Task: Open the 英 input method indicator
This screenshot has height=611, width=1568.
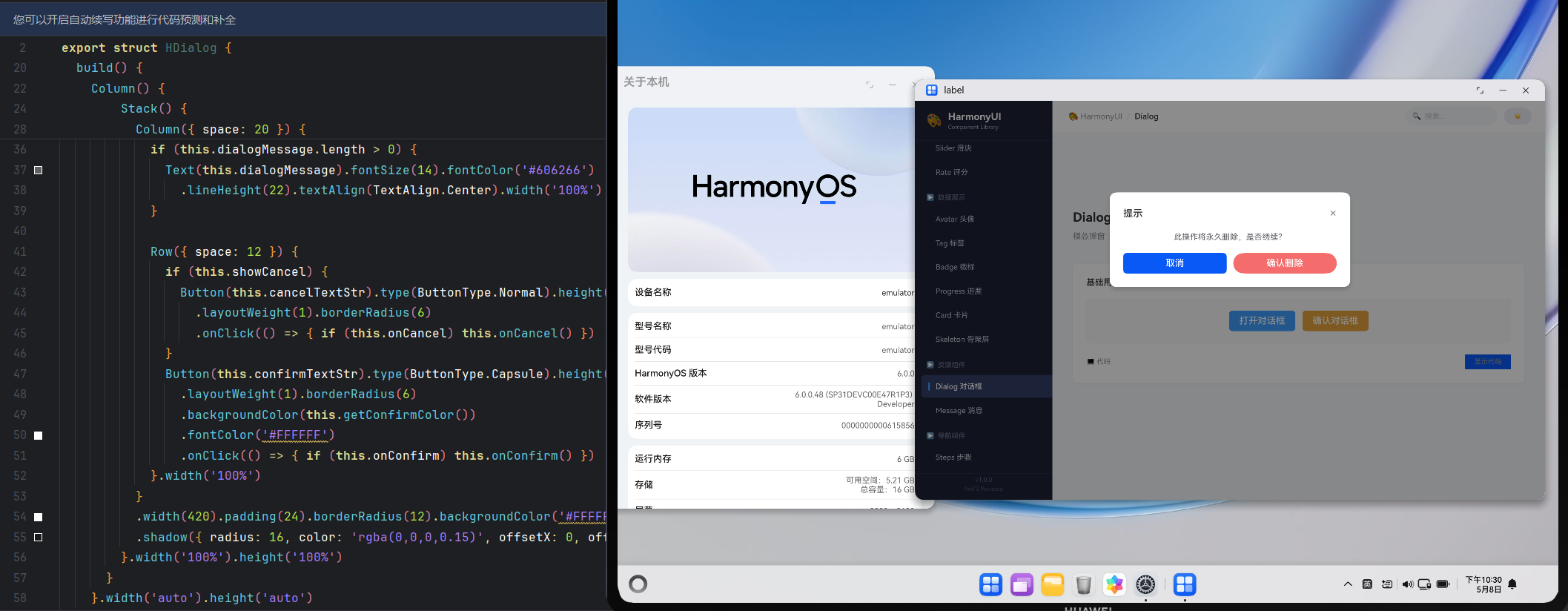Action: pos(1368,584)
